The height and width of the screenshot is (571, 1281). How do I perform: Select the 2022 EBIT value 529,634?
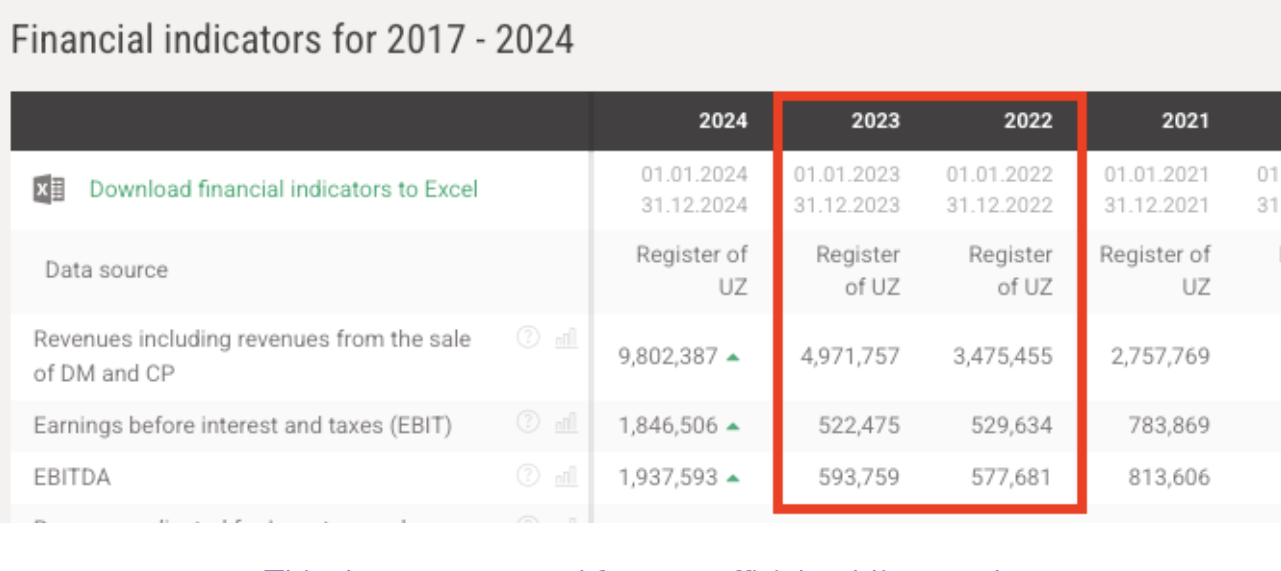pyautogui.click(x=1011, y=425)
